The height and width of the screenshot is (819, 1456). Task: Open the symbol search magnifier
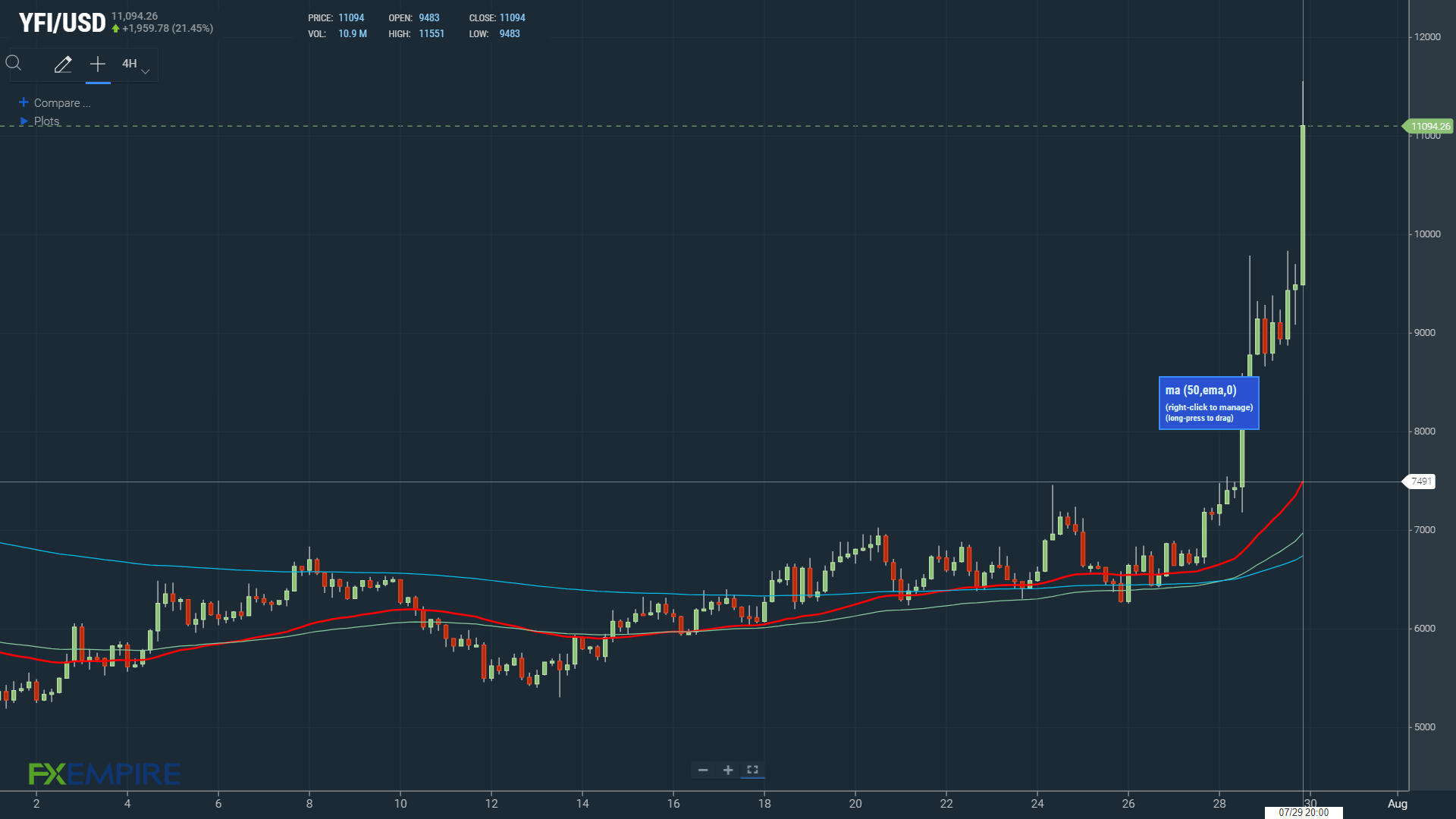tap(14, 64)
